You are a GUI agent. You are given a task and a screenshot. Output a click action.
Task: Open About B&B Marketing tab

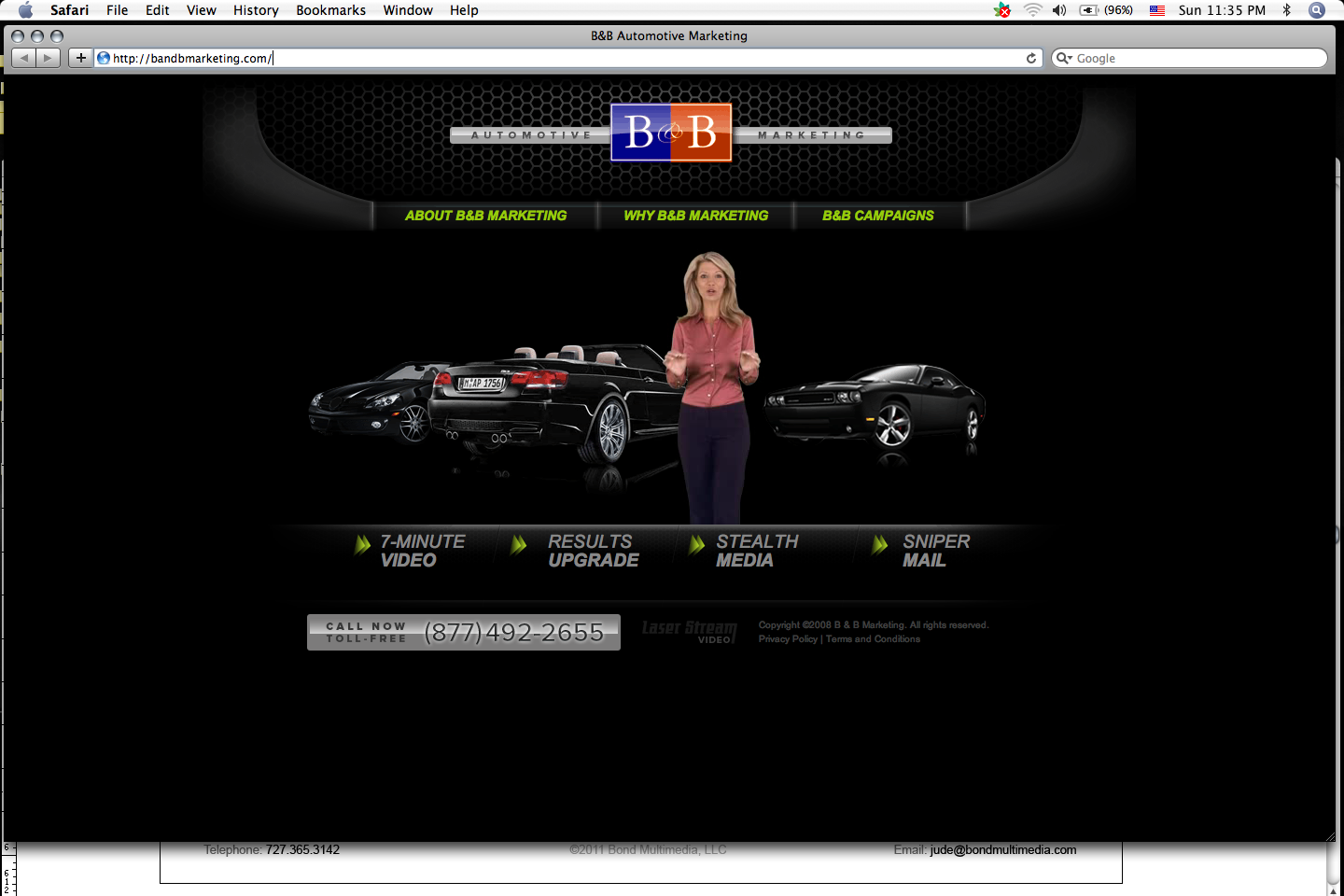[485, 216]
